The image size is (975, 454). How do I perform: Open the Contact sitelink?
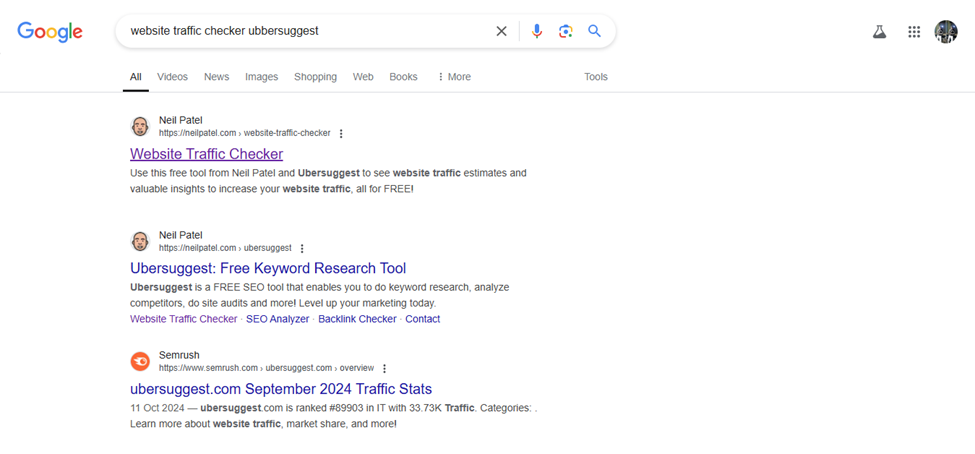pyautogui.click(x=422, y=319)
